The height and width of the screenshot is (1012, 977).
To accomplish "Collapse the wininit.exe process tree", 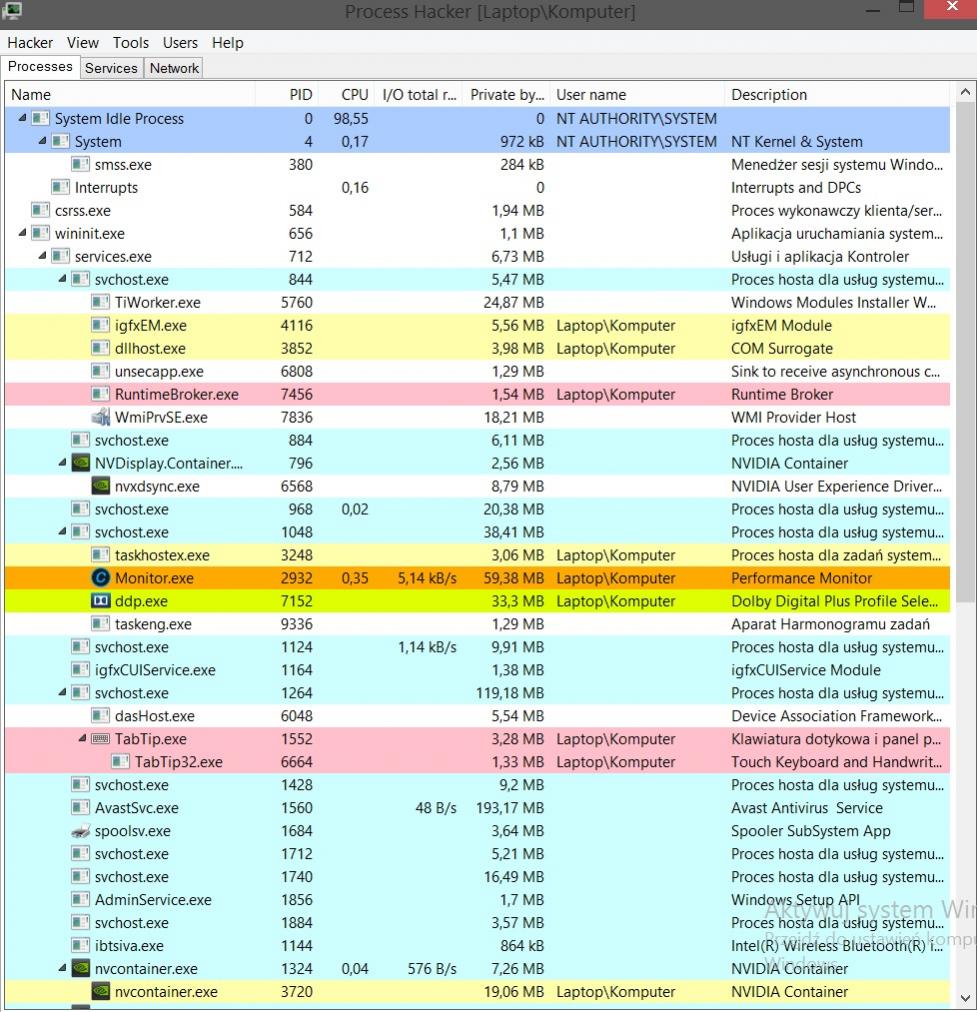I will [22, 234].
